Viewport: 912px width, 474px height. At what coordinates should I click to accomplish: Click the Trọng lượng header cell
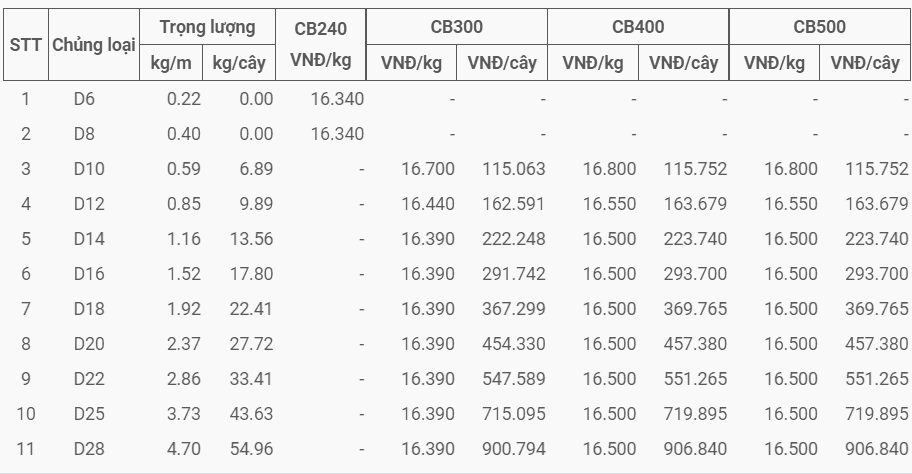(x=207, y=27)
